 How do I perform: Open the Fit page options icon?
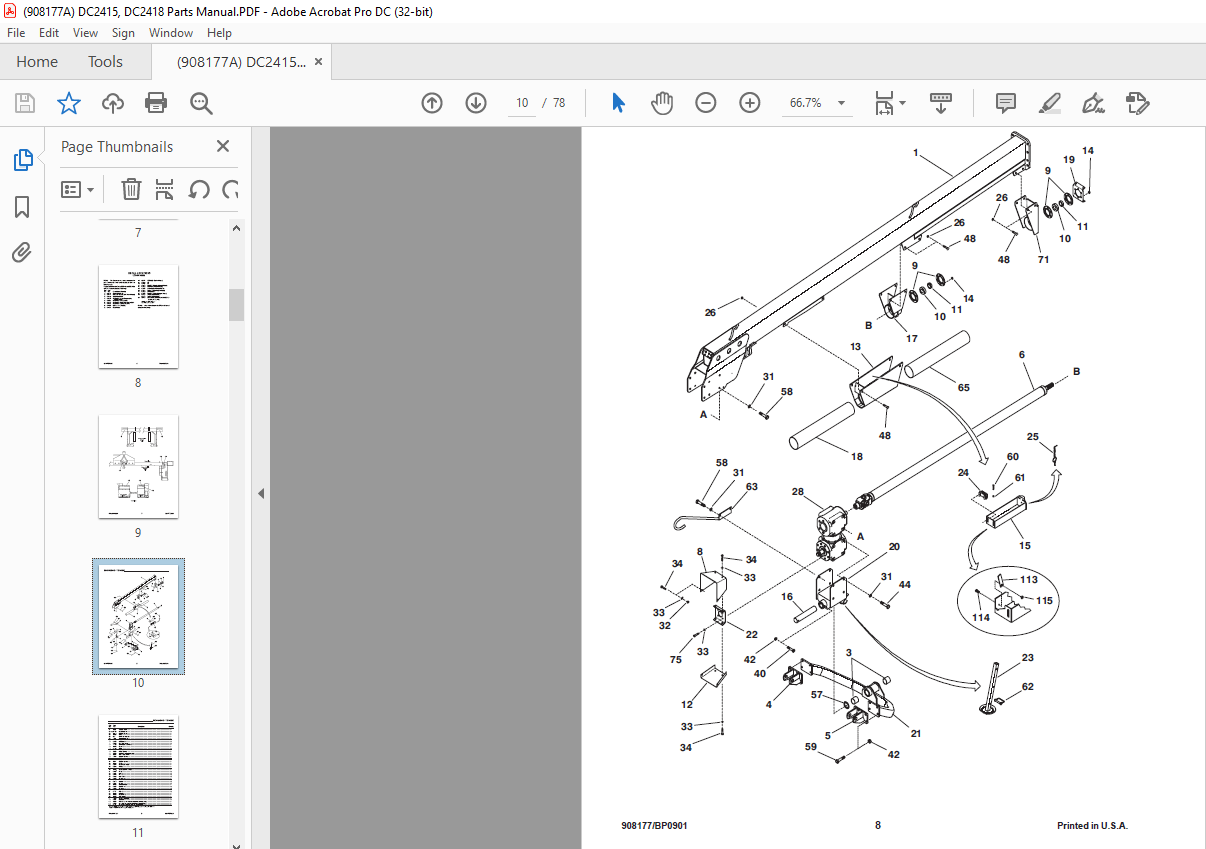click(884, 103)
